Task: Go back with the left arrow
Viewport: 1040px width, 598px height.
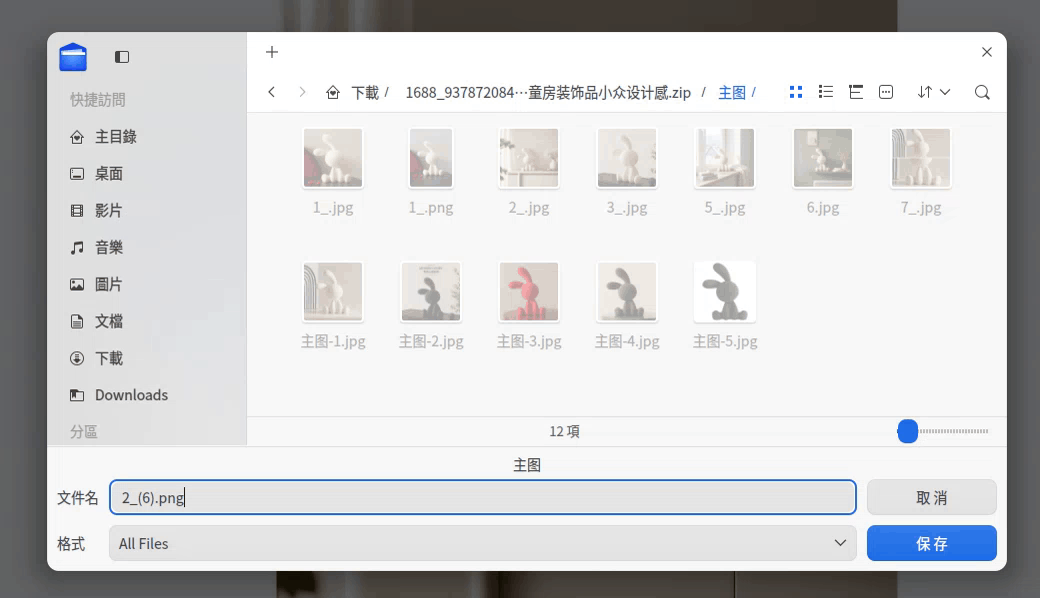Action: coord(271,92)
